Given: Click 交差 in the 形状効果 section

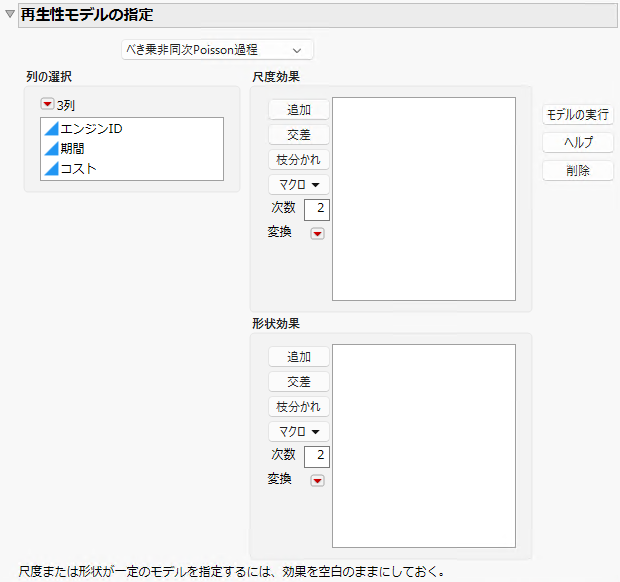Looking at the screenshot, I should 299,382.
